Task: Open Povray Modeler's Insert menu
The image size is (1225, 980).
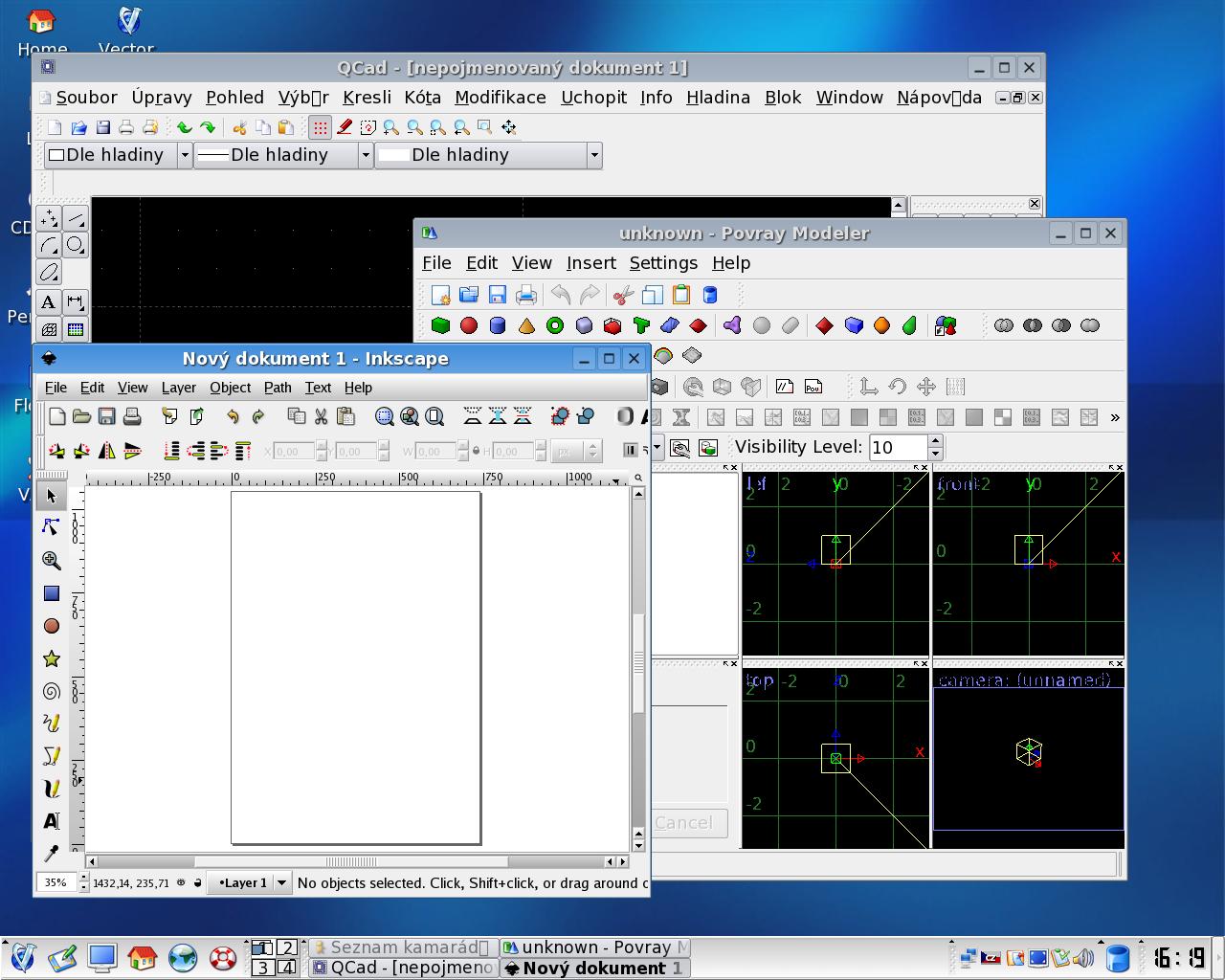Action: [x=590, y=263]
